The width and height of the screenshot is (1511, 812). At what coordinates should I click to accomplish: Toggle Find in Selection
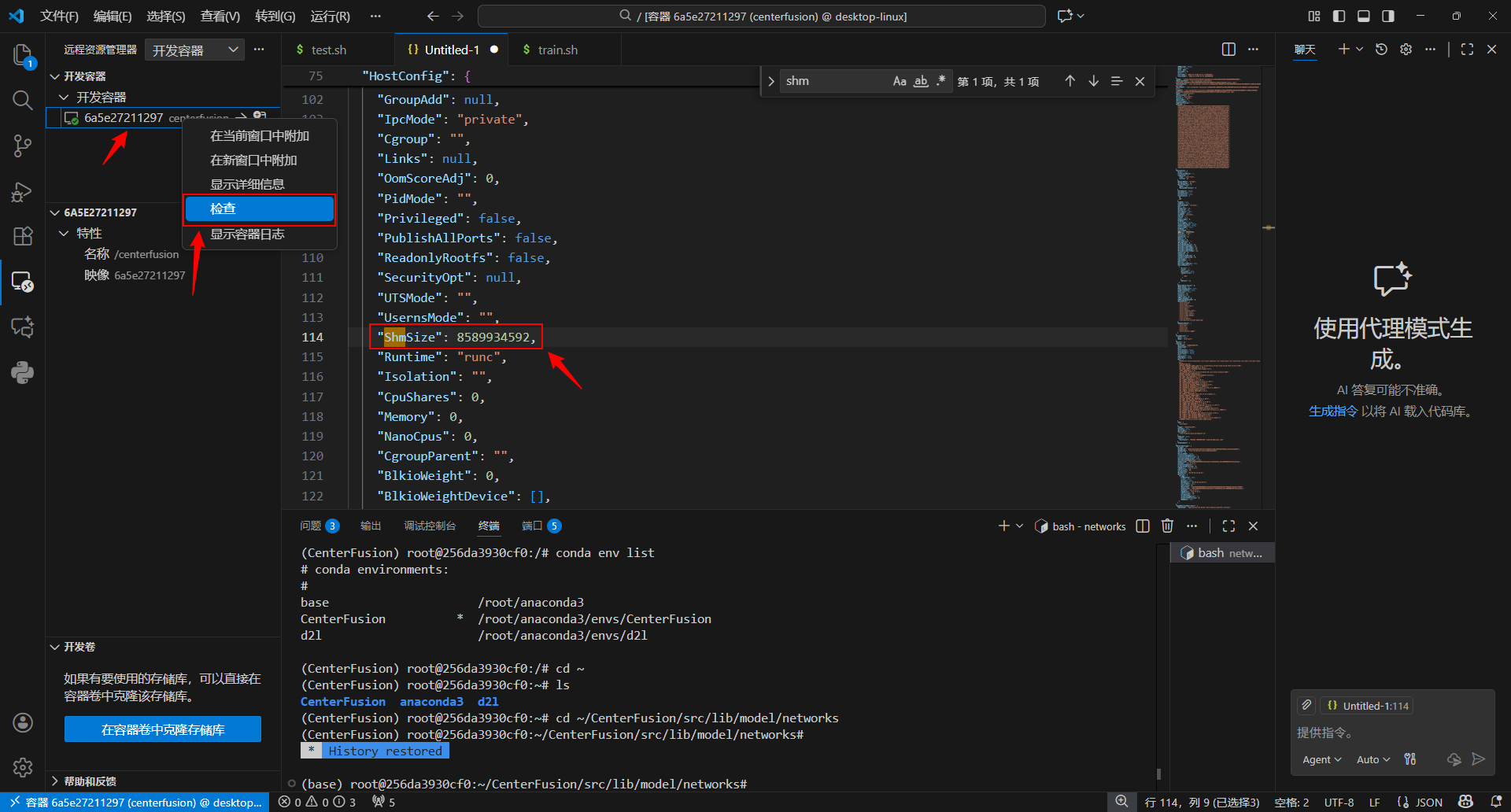[x=1117, y=81]
